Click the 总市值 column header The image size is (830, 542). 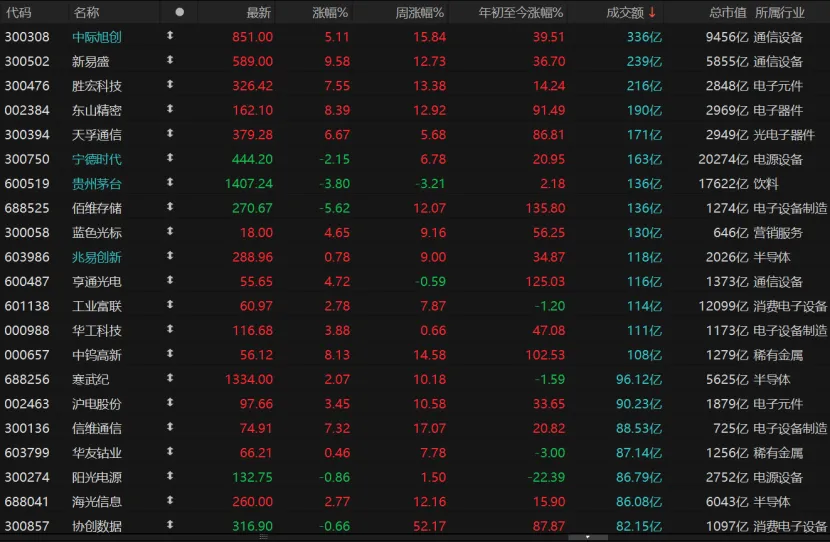727,12
